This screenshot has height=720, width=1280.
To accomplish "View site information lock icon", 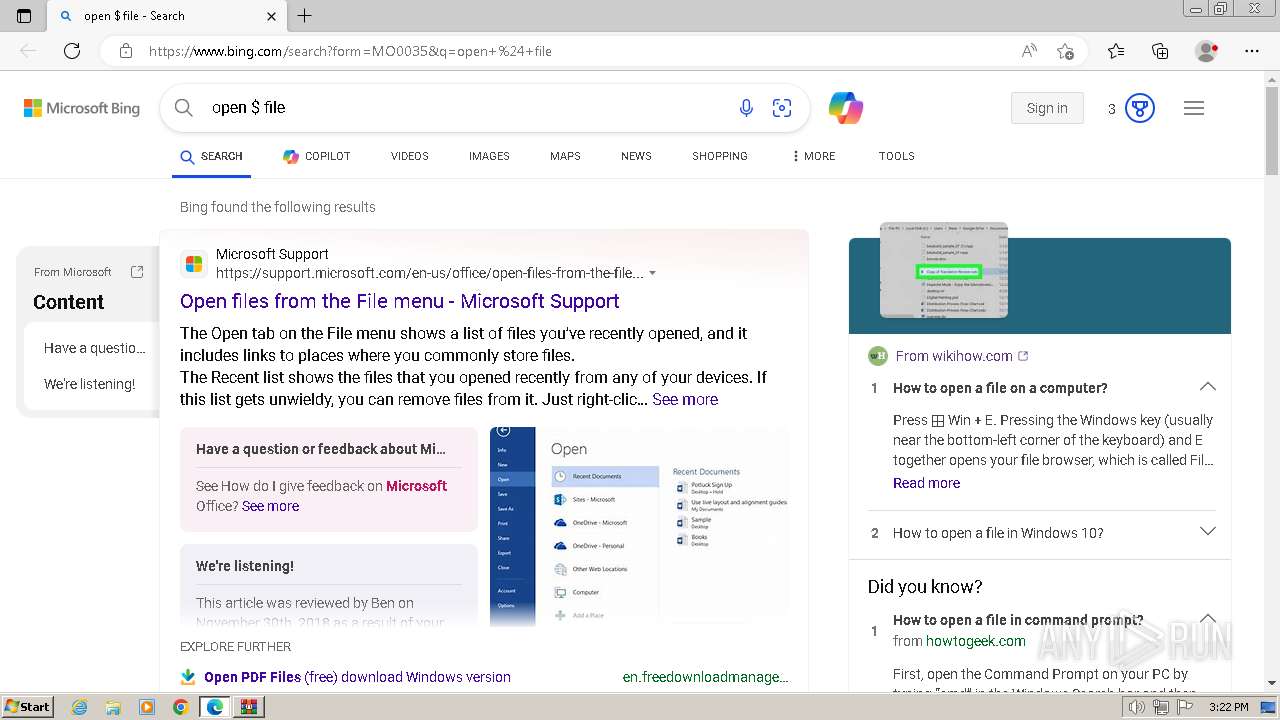I will coord(125,51).
